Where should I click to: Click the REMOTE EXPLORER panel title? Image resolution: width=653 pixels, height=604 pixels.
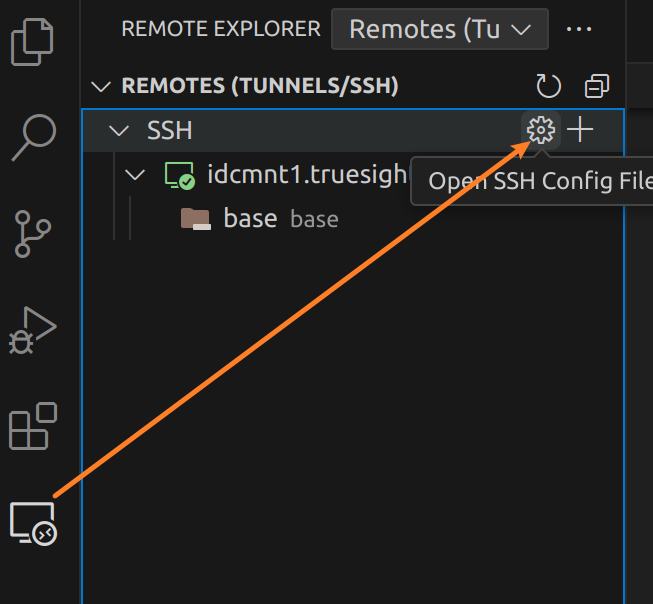[x=221, y=29]
